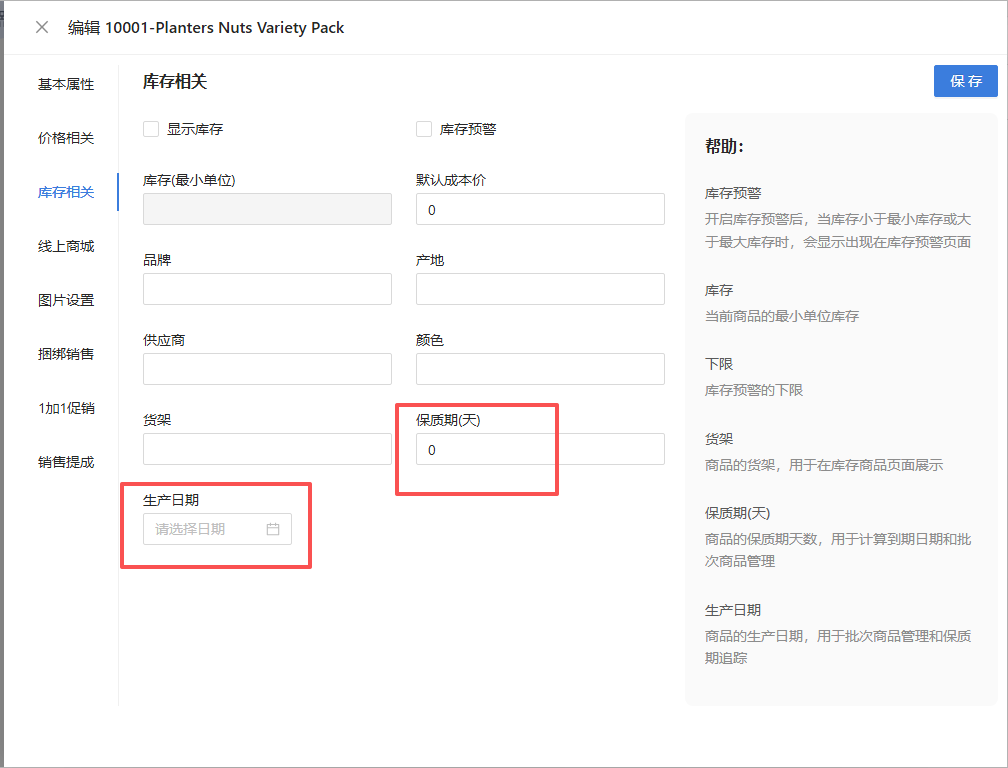Switch to the 基本属性 tab
The image size is (1008, 768).
coord(66,84)
